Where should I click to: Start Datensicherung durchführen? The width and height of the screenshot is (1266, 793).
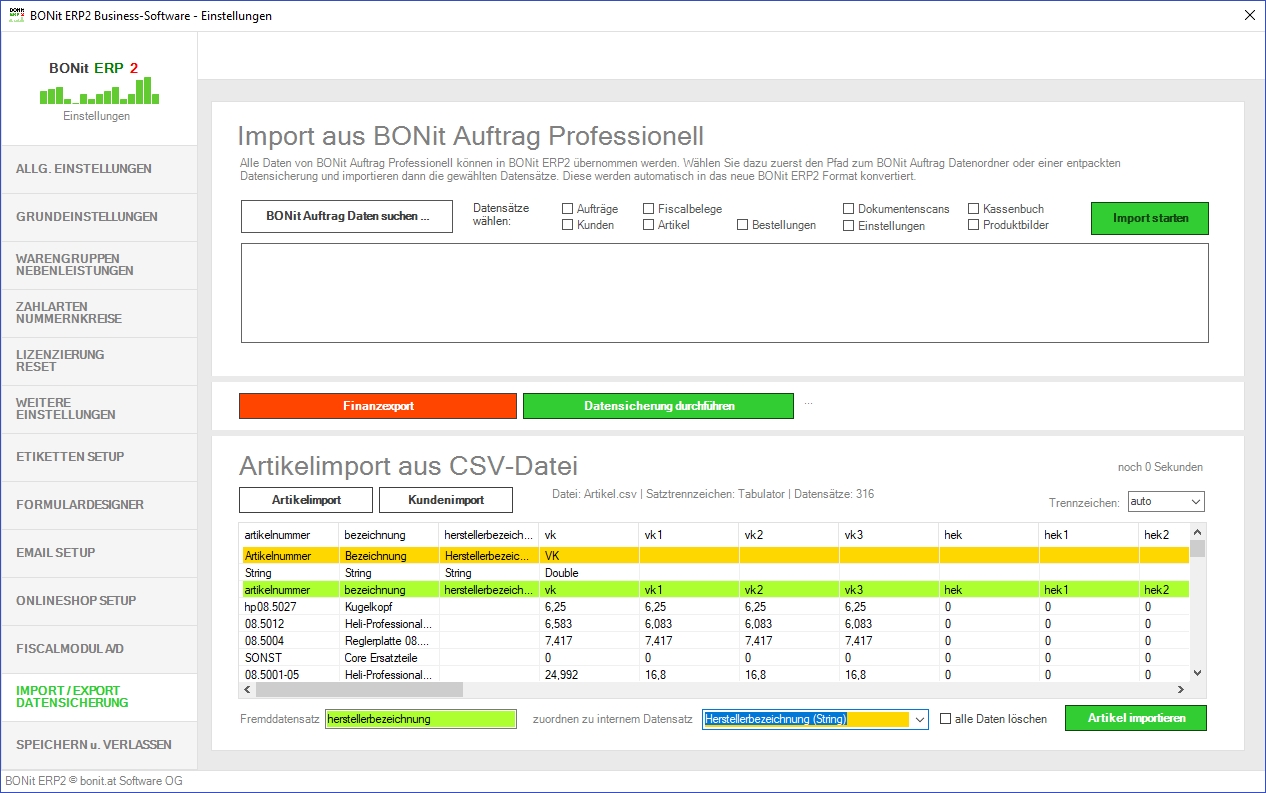(x=658, y=406)
